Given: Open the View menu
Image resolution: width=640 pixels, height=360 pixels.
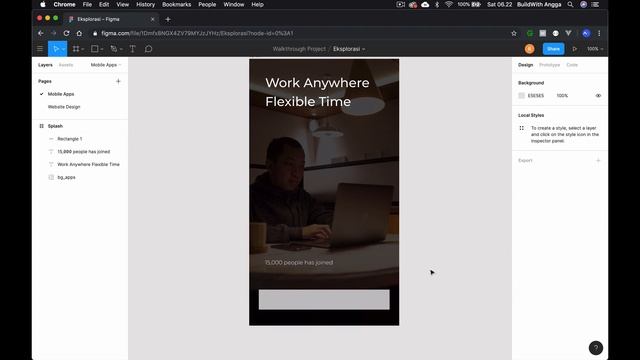Looking at the screenshot, I should pyautogui.click(x=122, y=4).
